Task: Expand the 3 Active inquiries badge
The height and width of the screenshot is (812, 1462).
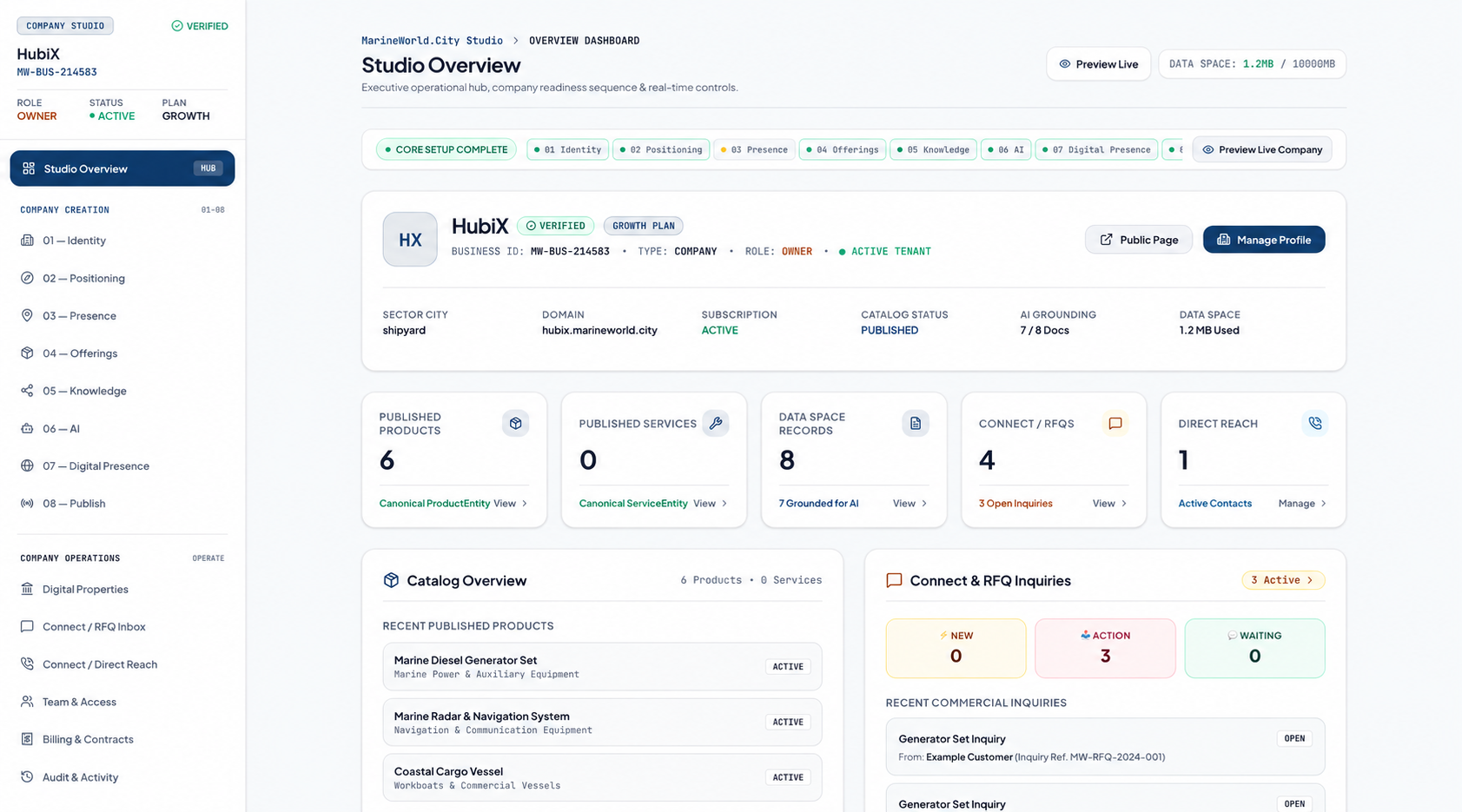Action: [1283, 580]
